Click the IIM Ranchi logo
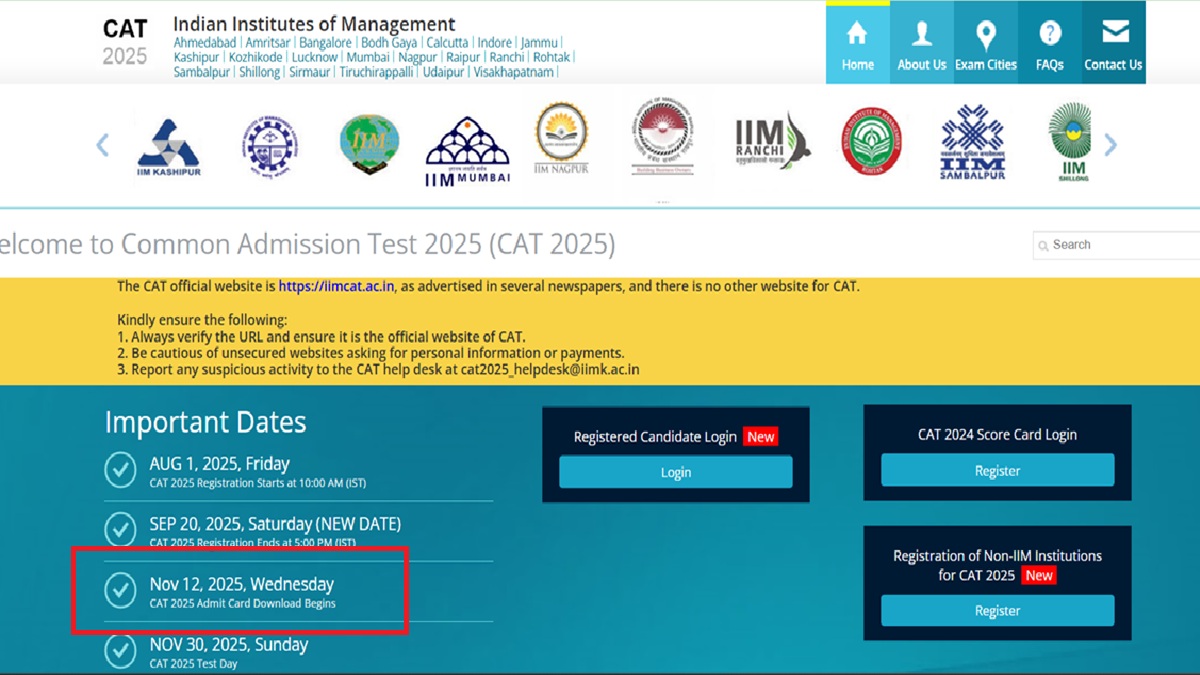Viewport: 1200px width, 675px height. 770,140
